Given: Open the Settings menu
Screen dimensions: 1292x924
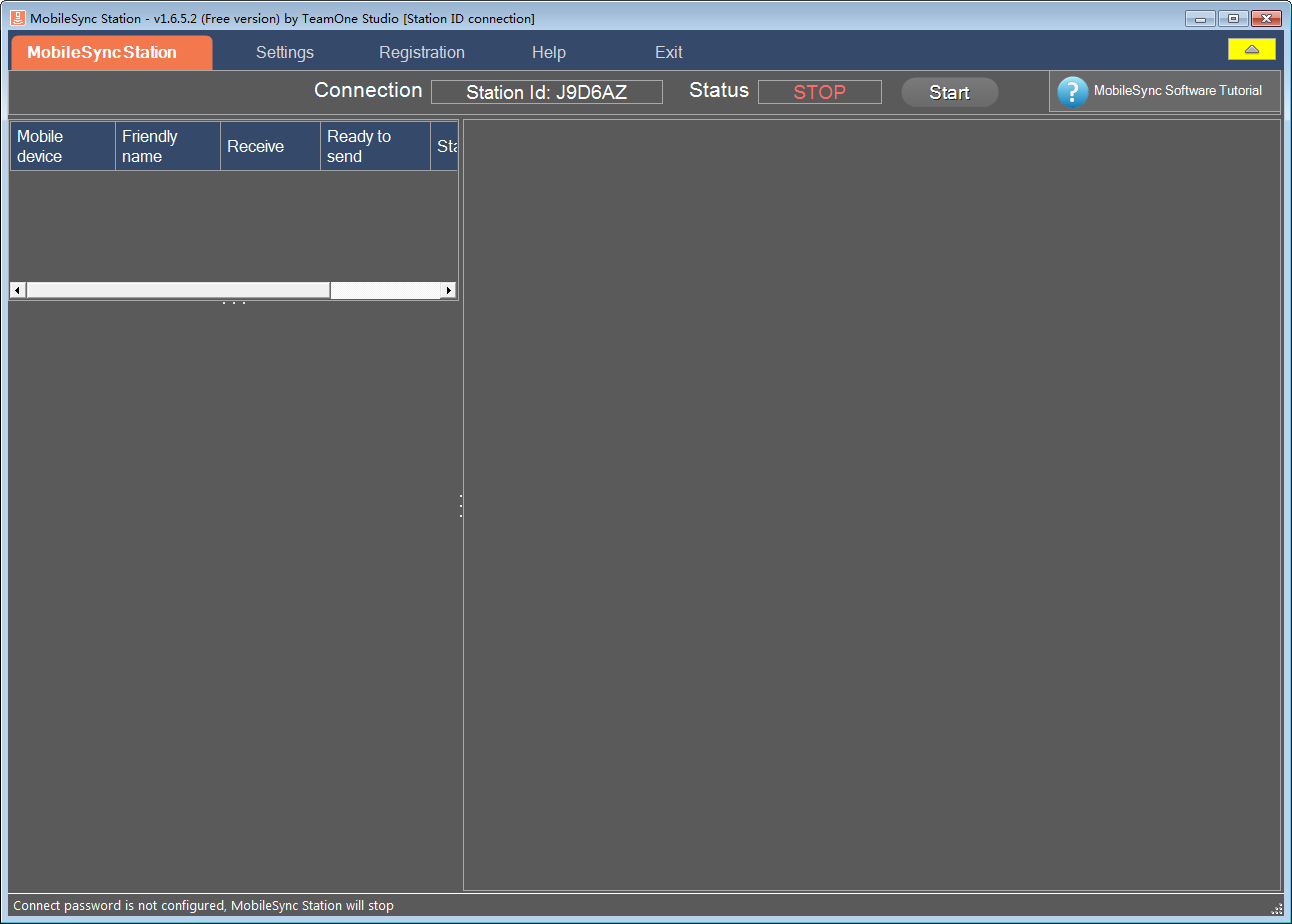Looking at the screenshot, I should (285, 53).
